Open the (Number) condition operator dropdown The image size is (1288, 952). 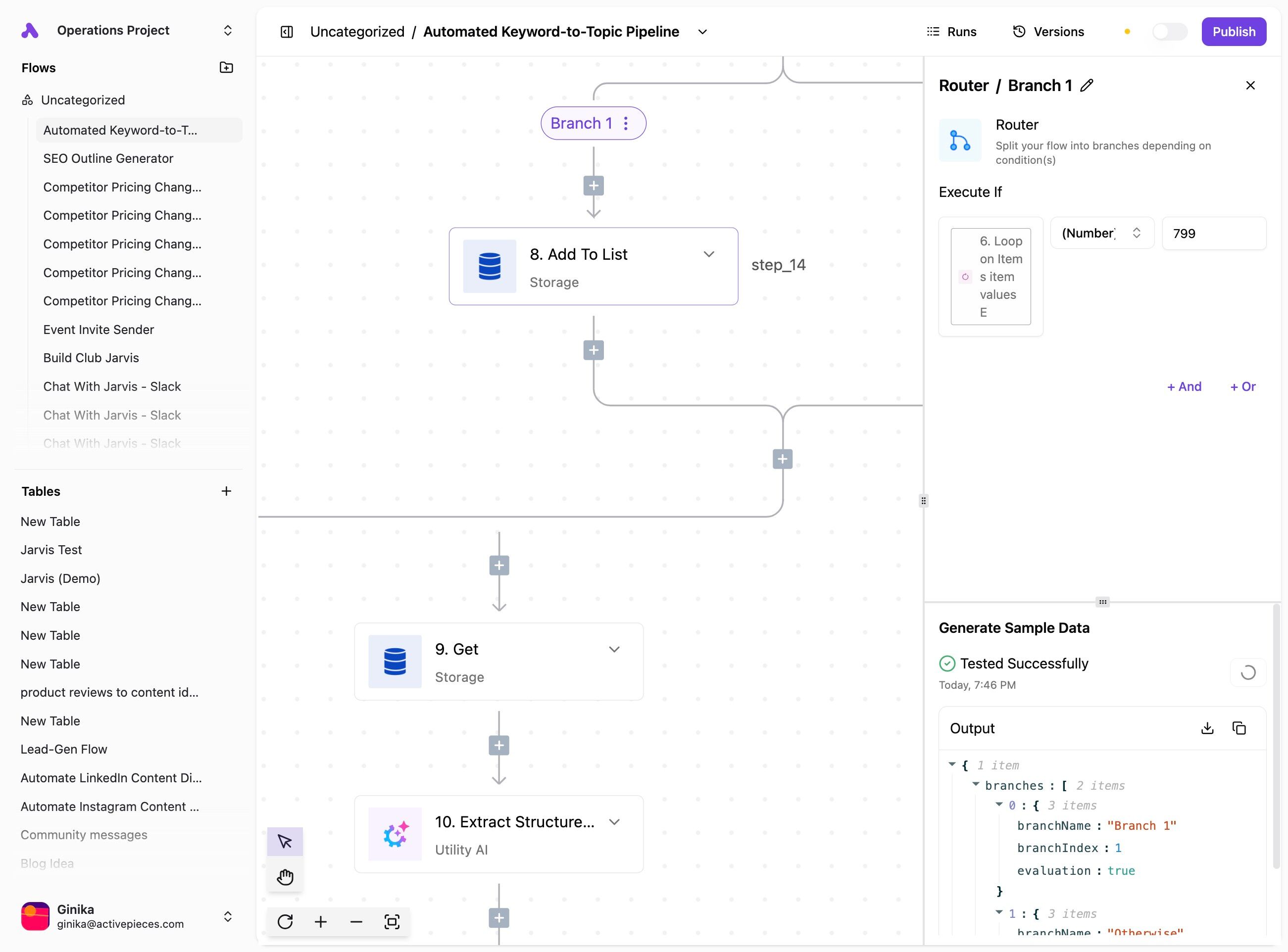coord(1102,233)
